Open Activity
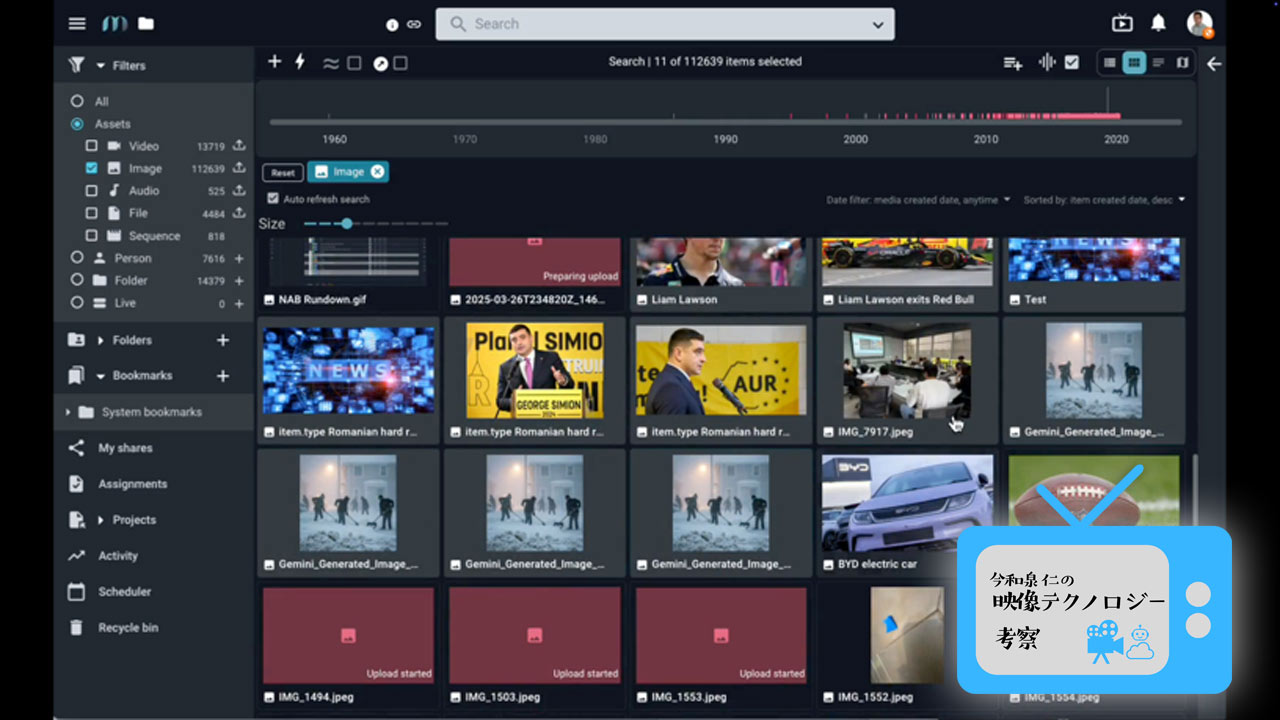Image resolution: width=1280 pixels, height=720 pixels. click(118, 556)
